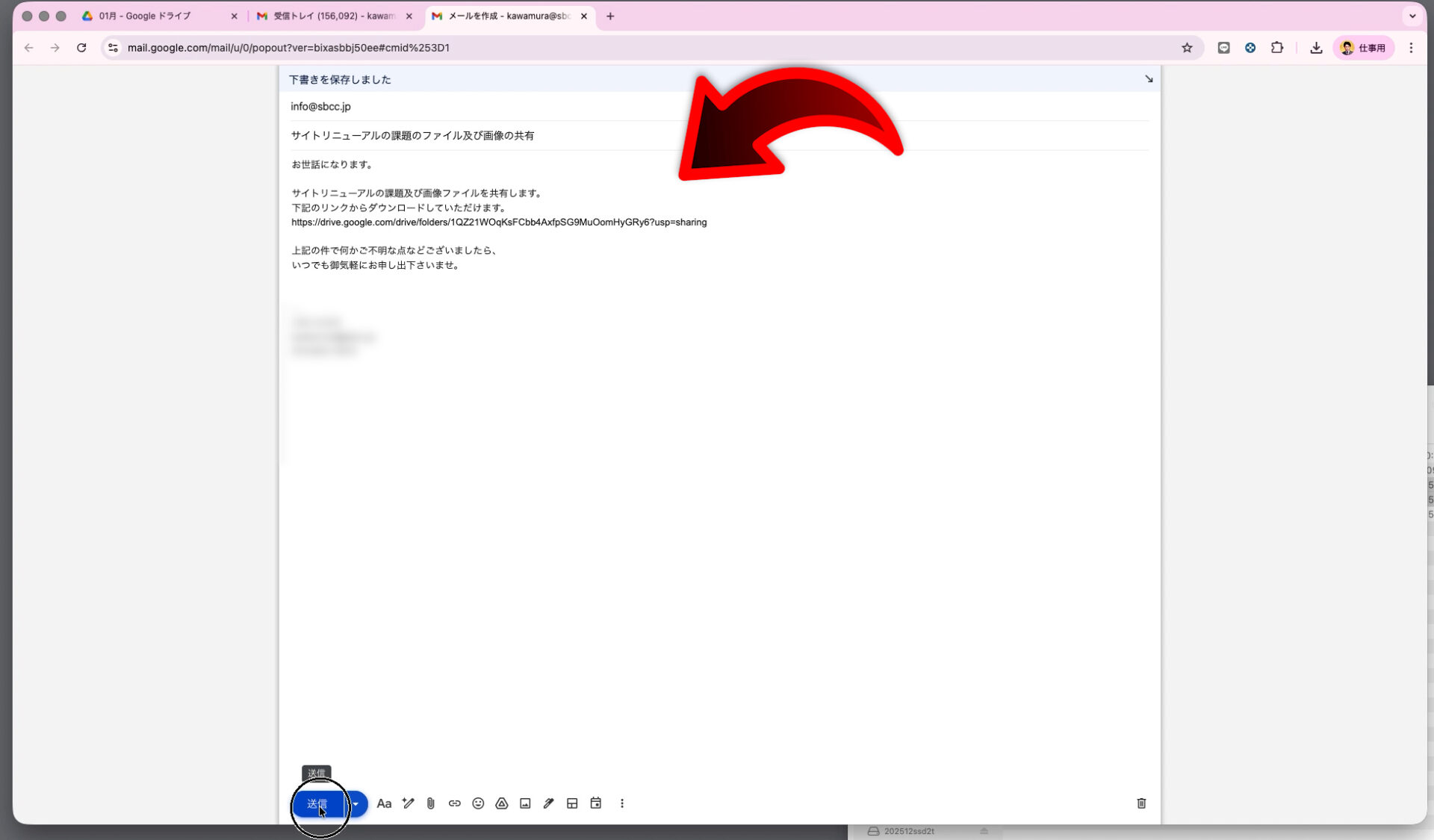Image resolution: width=1434 pixels, height=840 pixels.
Task: Open more send options dropdown arrow
Action: click(356, 803)
